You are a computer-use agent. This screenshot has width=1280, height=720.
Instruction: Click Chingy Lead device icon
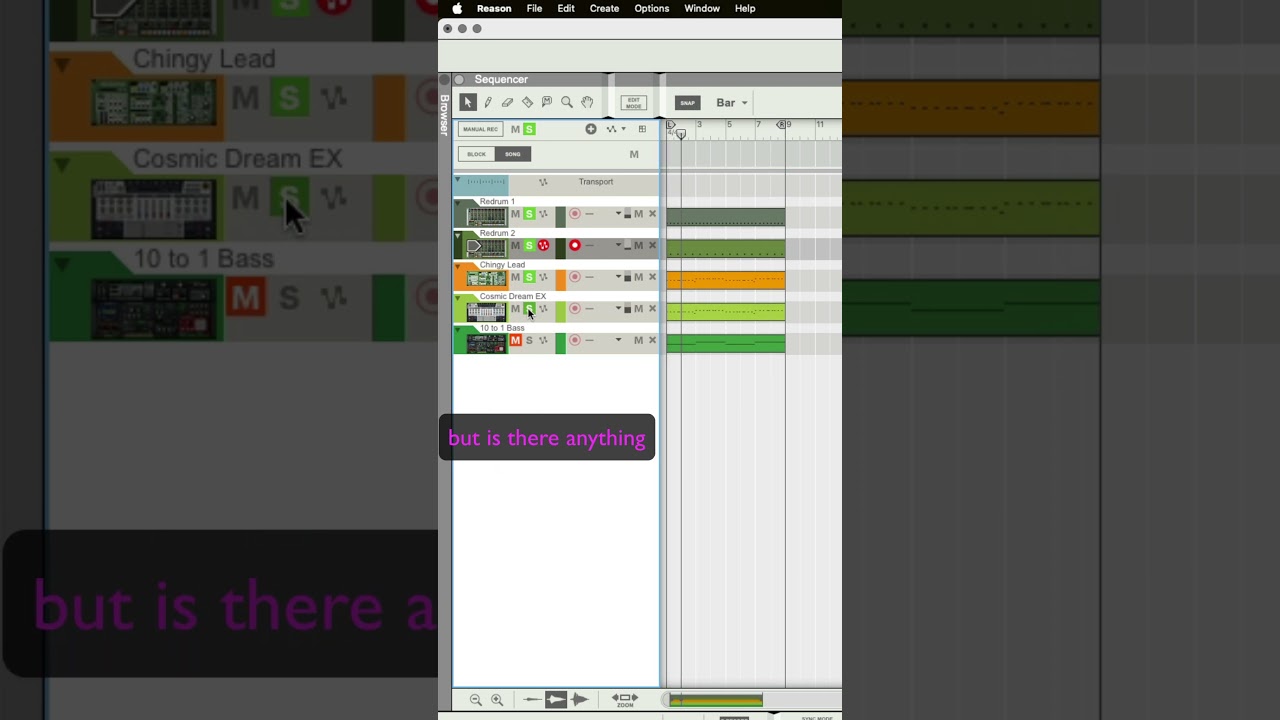click(x=486, y=278)
